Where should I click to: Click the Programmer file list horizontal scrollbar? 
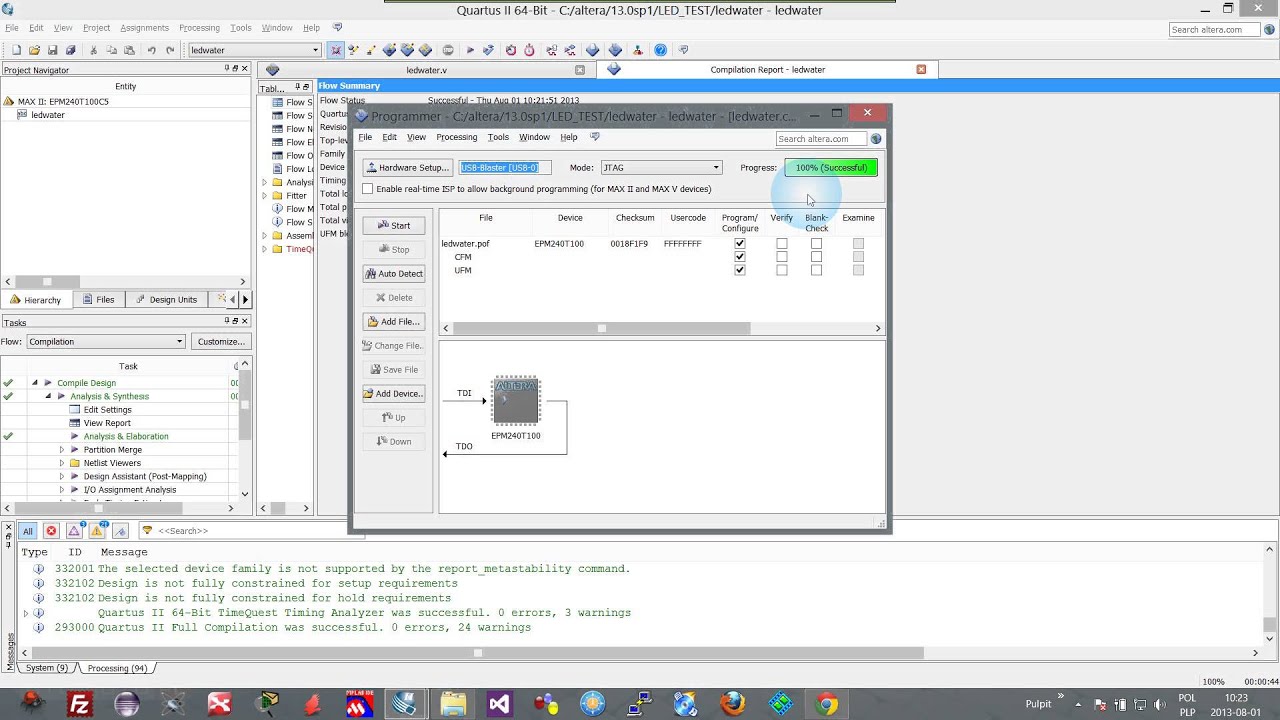662,329
